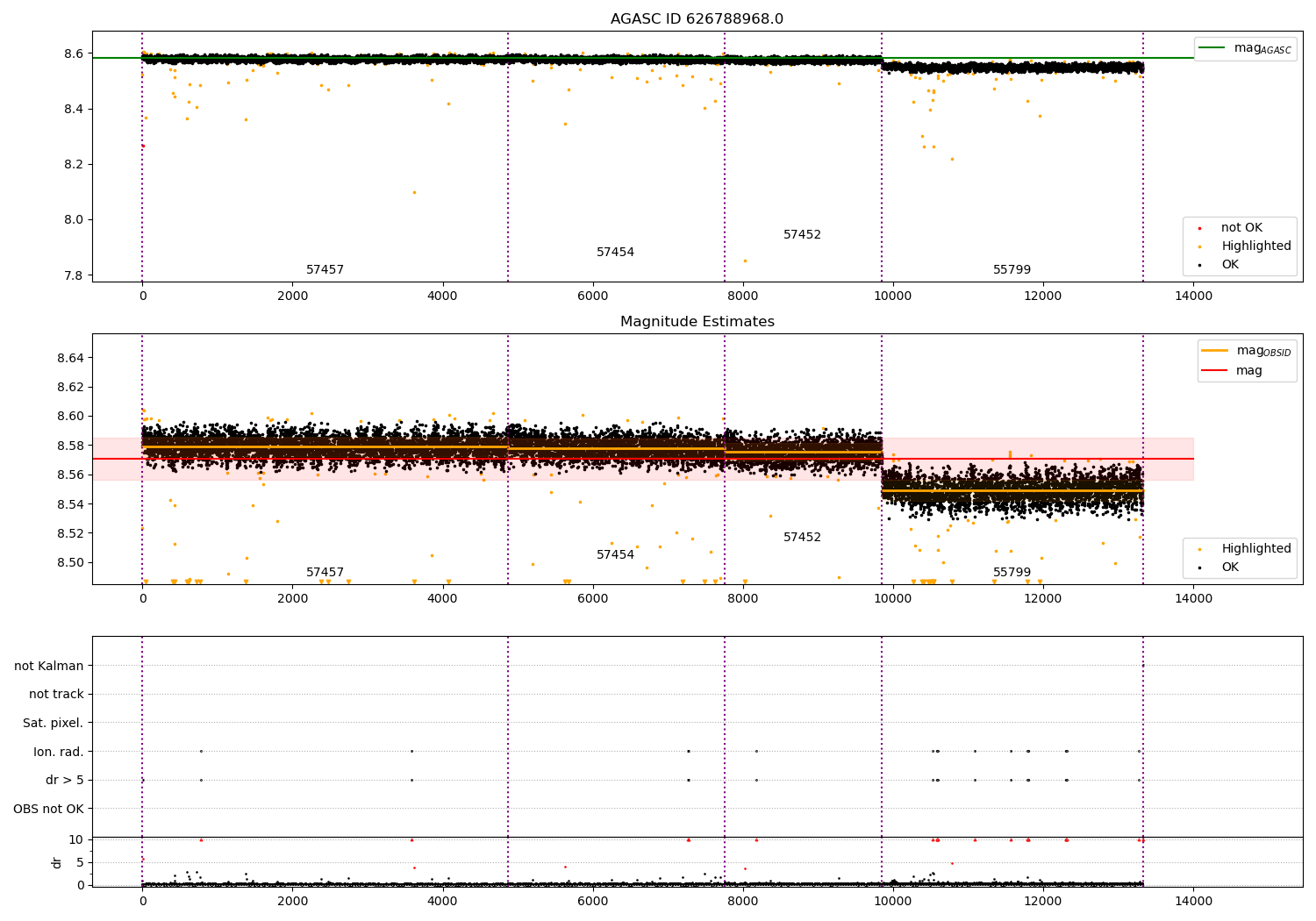This screenshot has width=1316, height=921.
Task: Click the 7.8 tick label on top plot
Action: click(x=74, y=275)
